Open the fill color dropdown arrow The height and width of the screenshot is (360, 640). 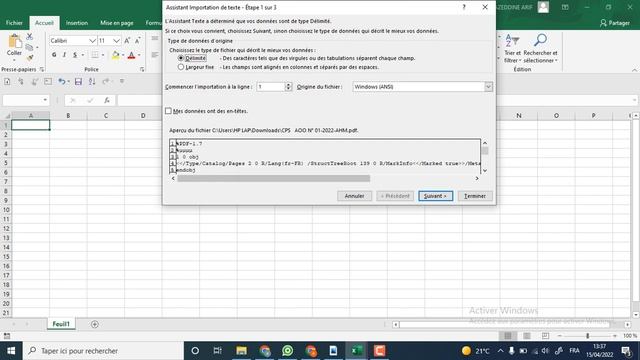pos(123,55)
